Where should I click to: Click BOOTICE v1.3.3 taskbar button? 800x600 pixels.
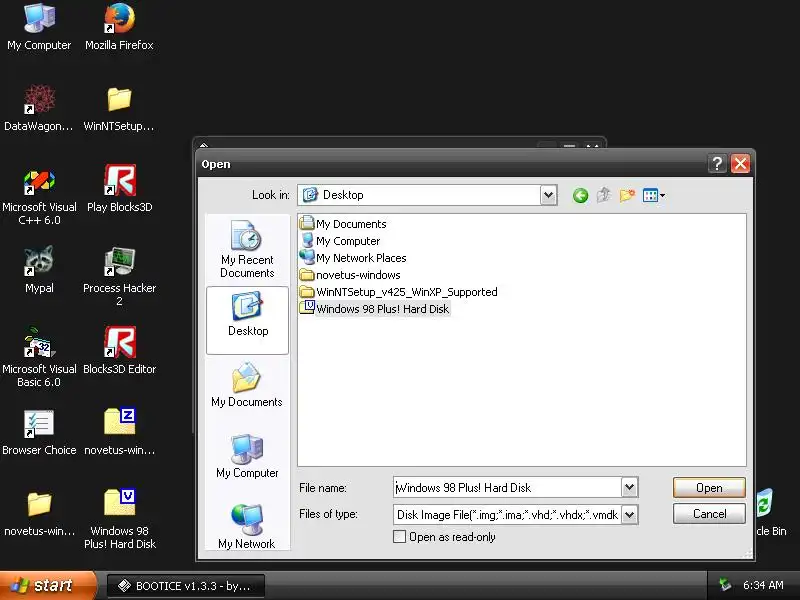click(x=186, y=586)
